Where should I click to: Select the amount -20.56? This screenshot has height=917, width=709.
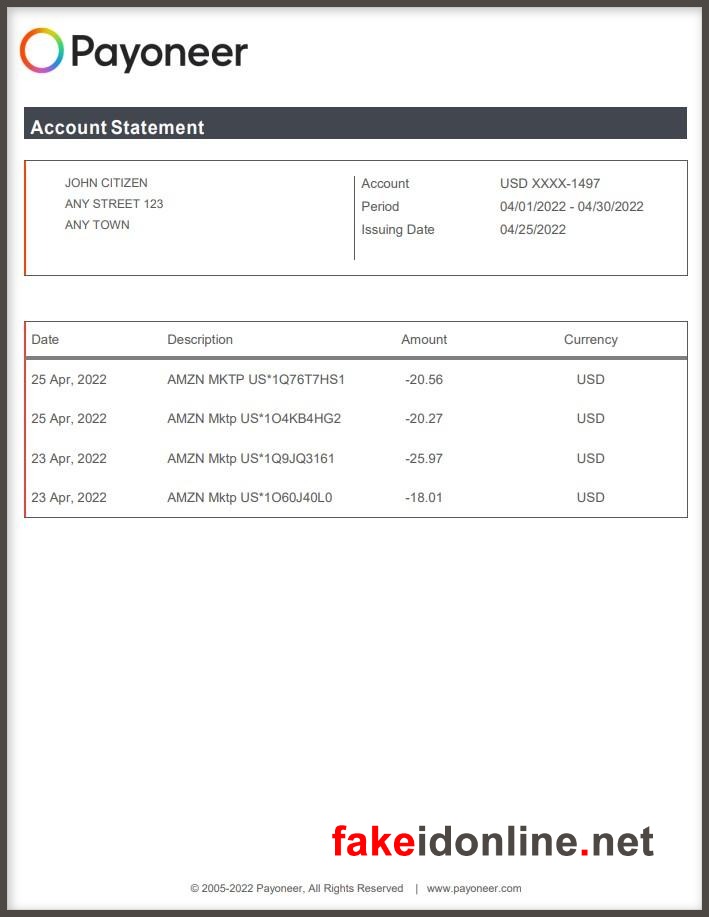pyautogui.click(x=424, y=380)
